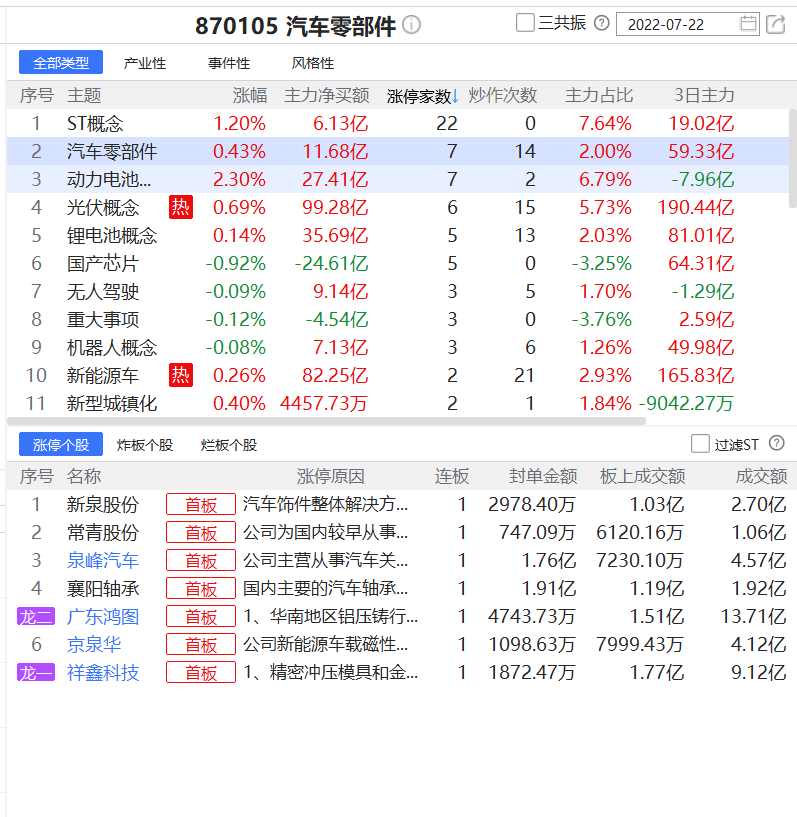This screenshot has height=817, width=797.
Task: Open stock link 泉峰汽车
Action: tap(103, 561)
